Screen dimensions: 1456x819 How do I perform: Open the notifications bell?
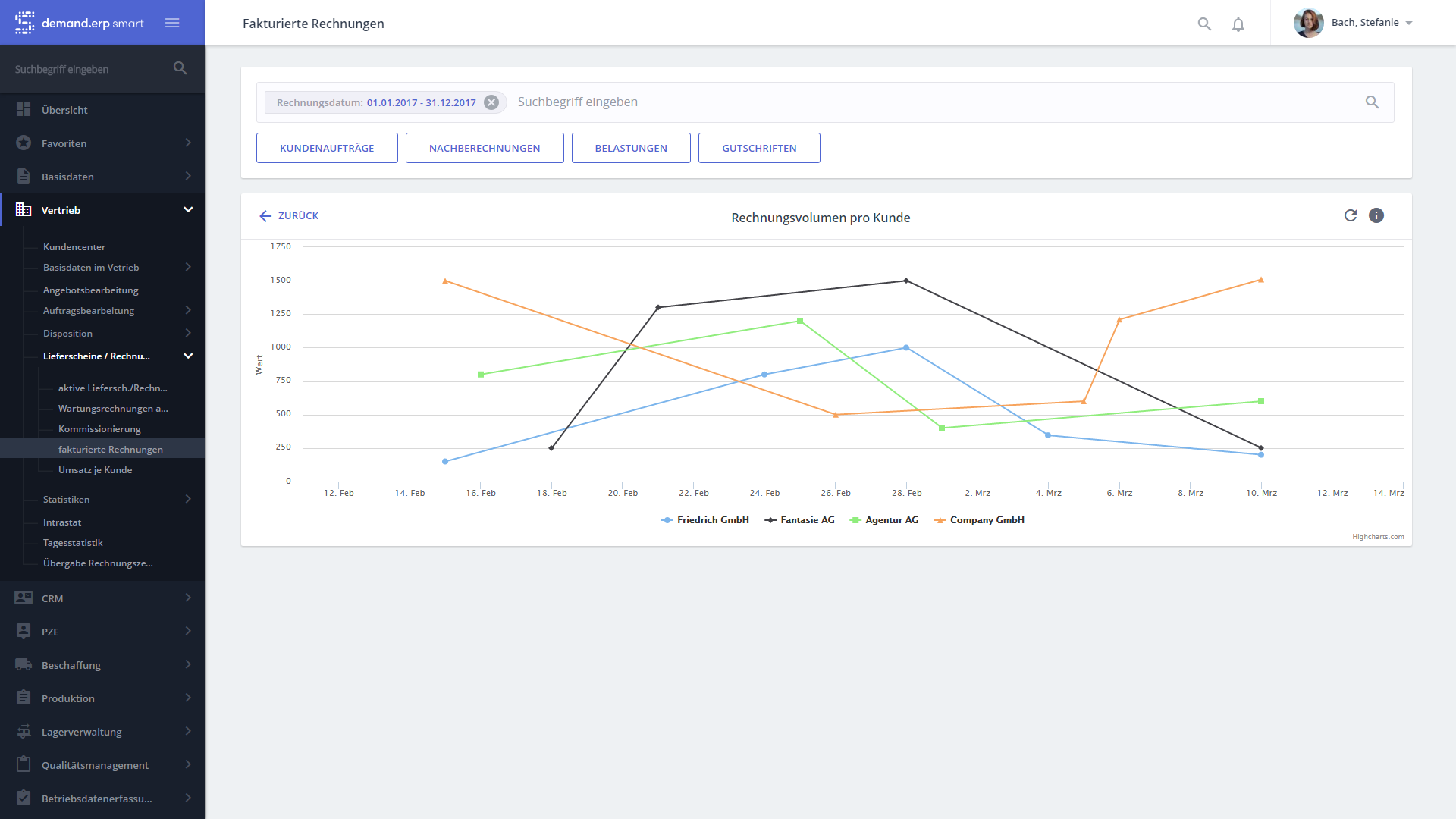(x=1238, y=24)
